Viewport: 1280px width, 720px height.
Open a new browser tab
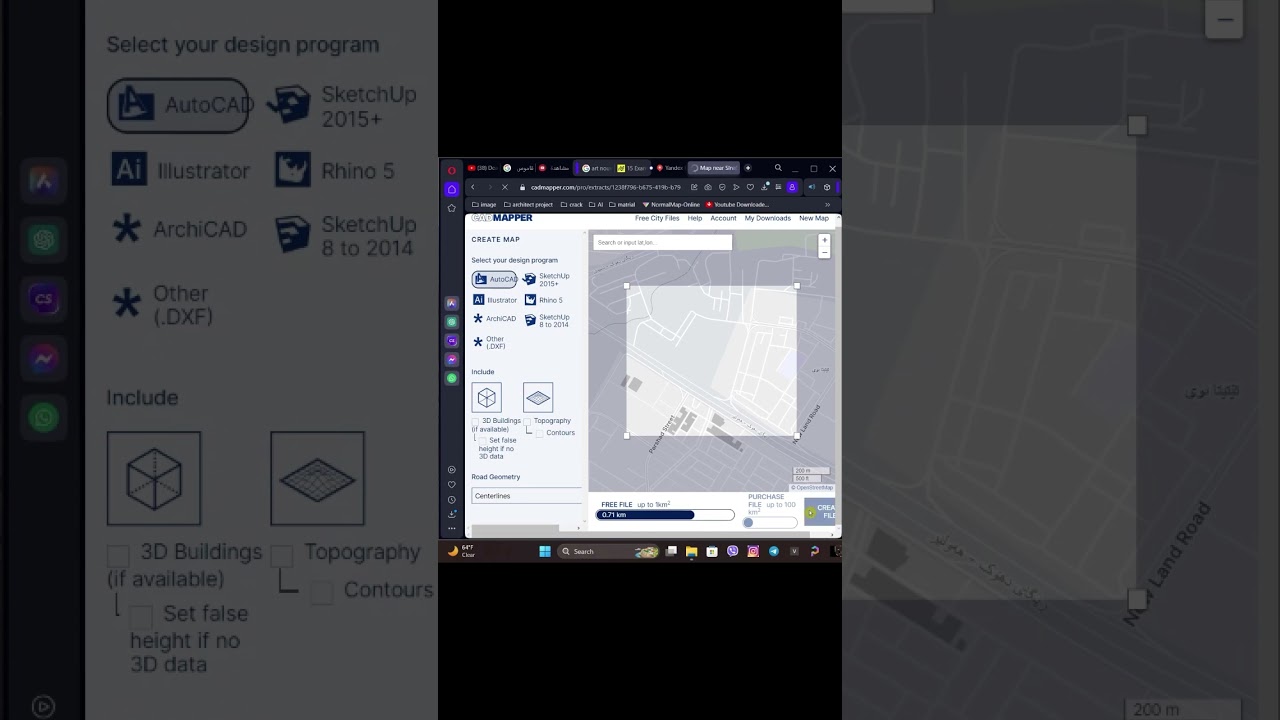click(x=747, y=168)
